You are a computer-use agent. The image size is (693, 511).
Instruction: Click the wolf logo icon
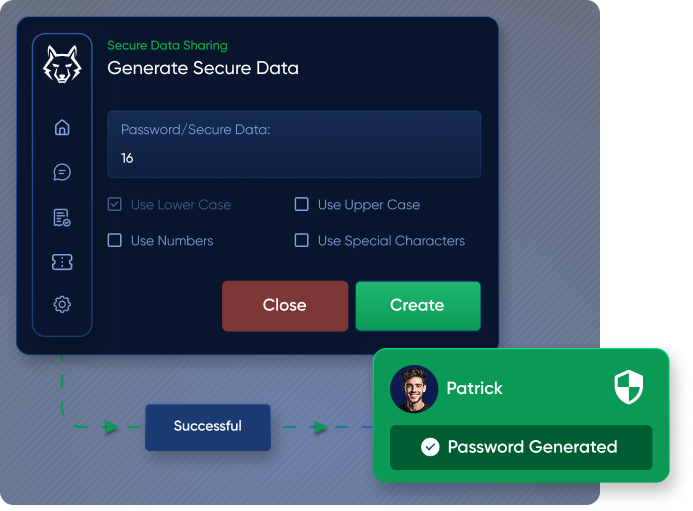[62, 66]
